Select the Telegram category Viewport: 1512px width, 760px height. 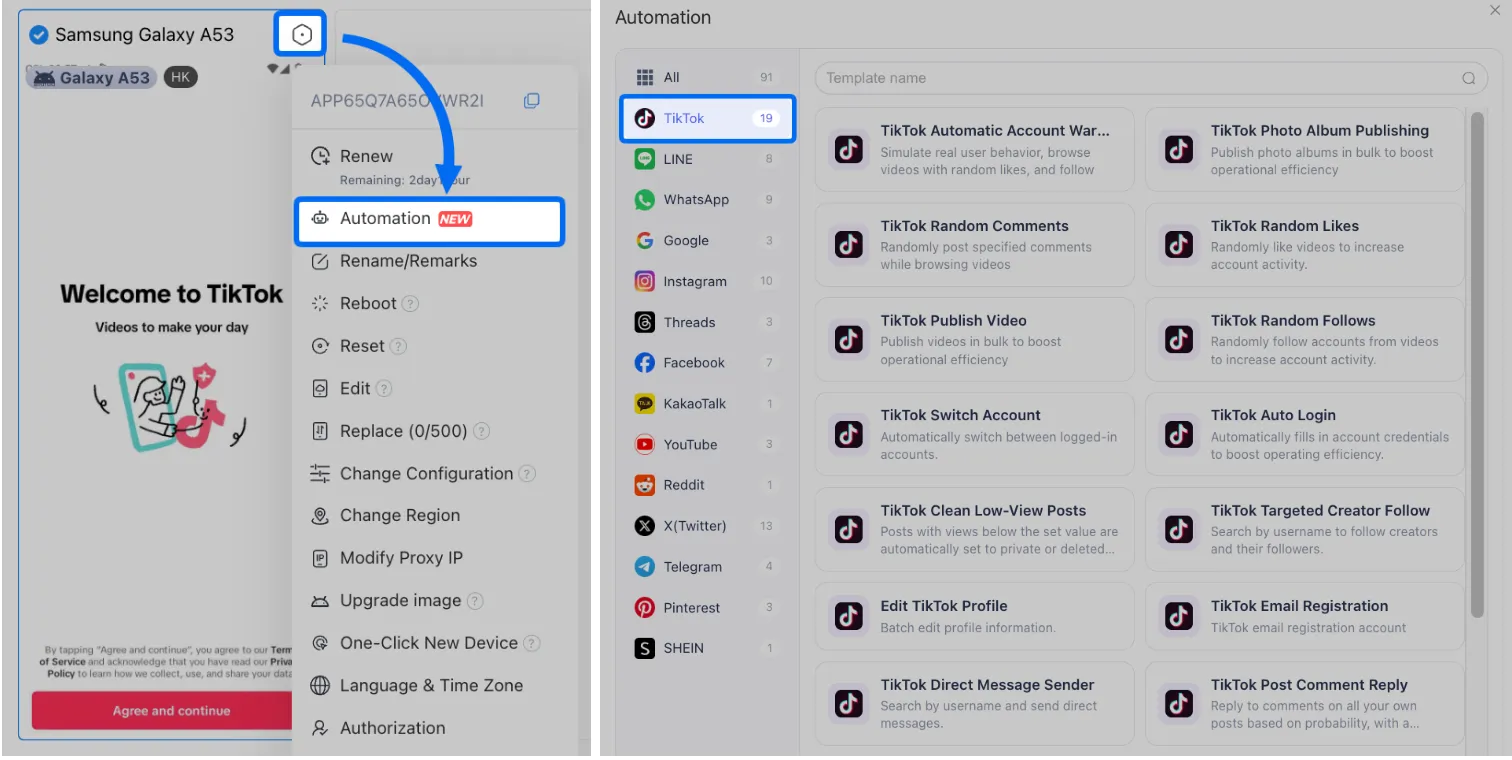(x=706, y=567)
